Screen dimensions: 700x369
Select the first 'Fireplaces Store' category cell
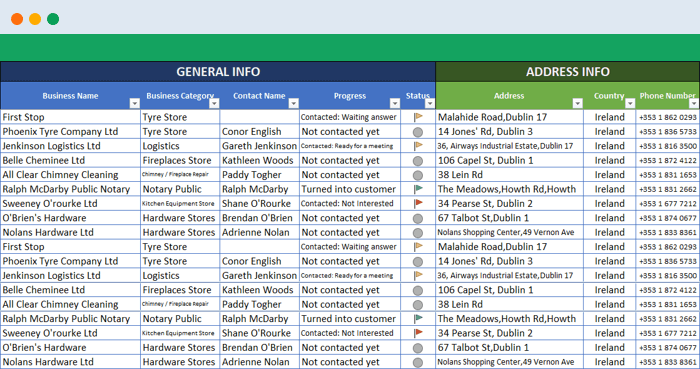click(x=180, y=160)
